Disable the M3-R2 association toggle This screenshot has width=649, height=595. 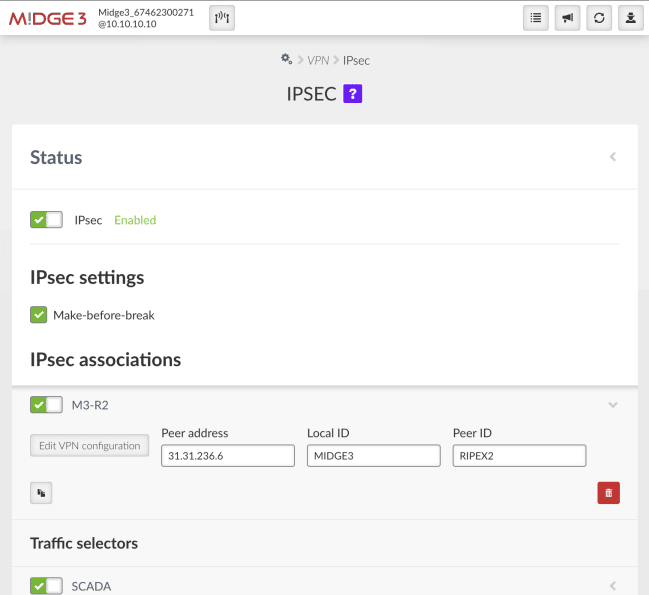click(46, 405)
